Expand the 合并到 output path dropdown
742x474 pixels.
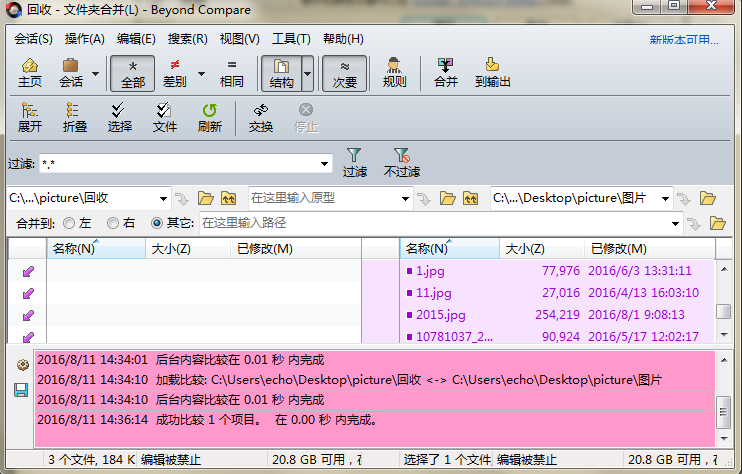[x=675, y=223]
